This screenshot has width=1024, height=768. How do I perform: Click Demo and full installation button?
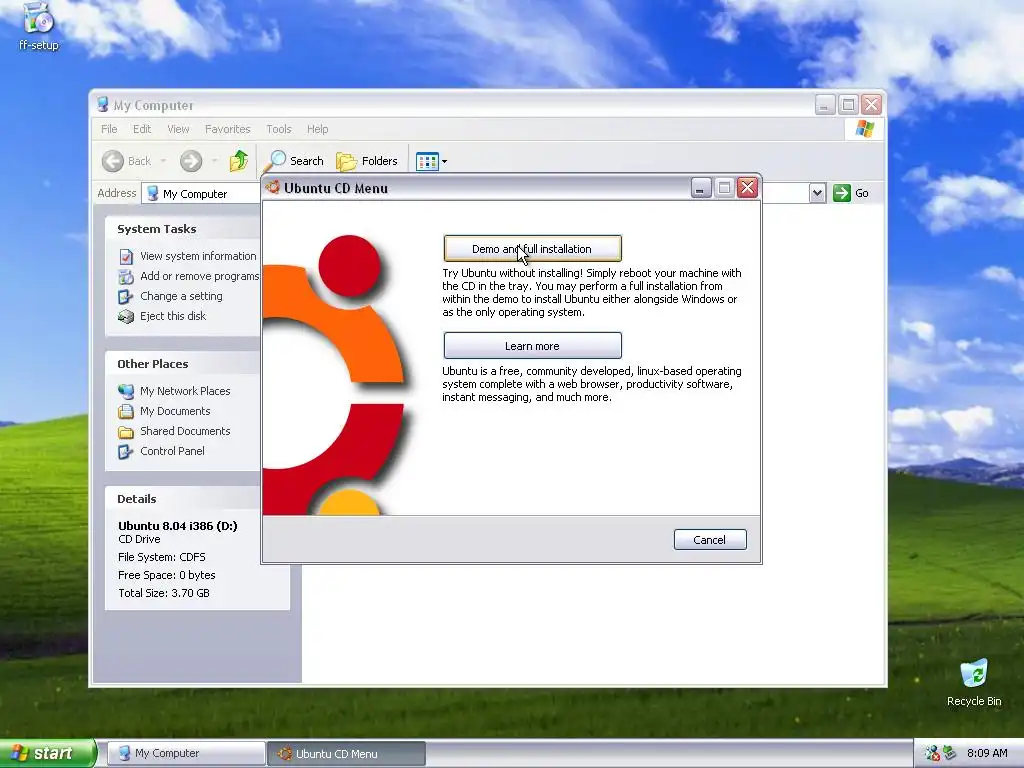point(532,249)
